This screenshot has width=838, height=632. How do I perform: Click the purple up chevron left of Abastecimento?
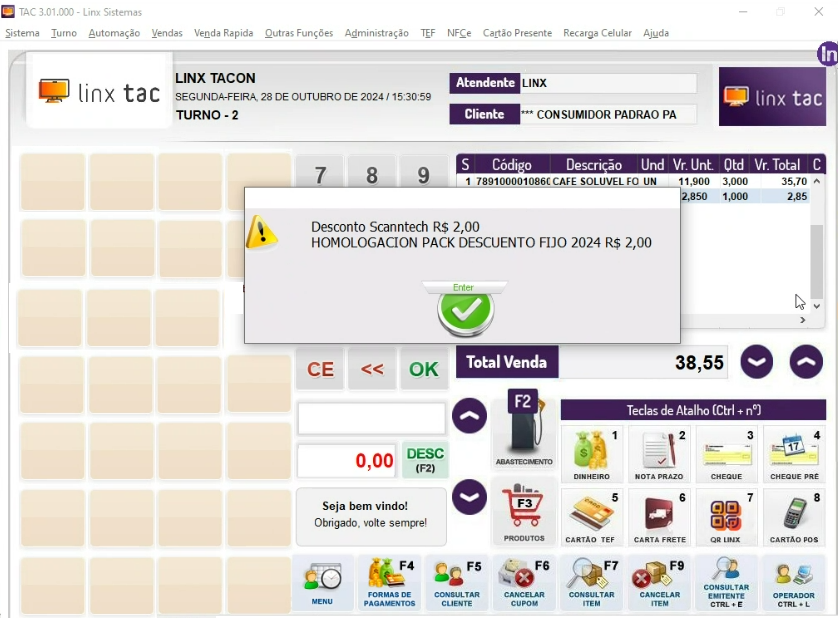(469, 415)
